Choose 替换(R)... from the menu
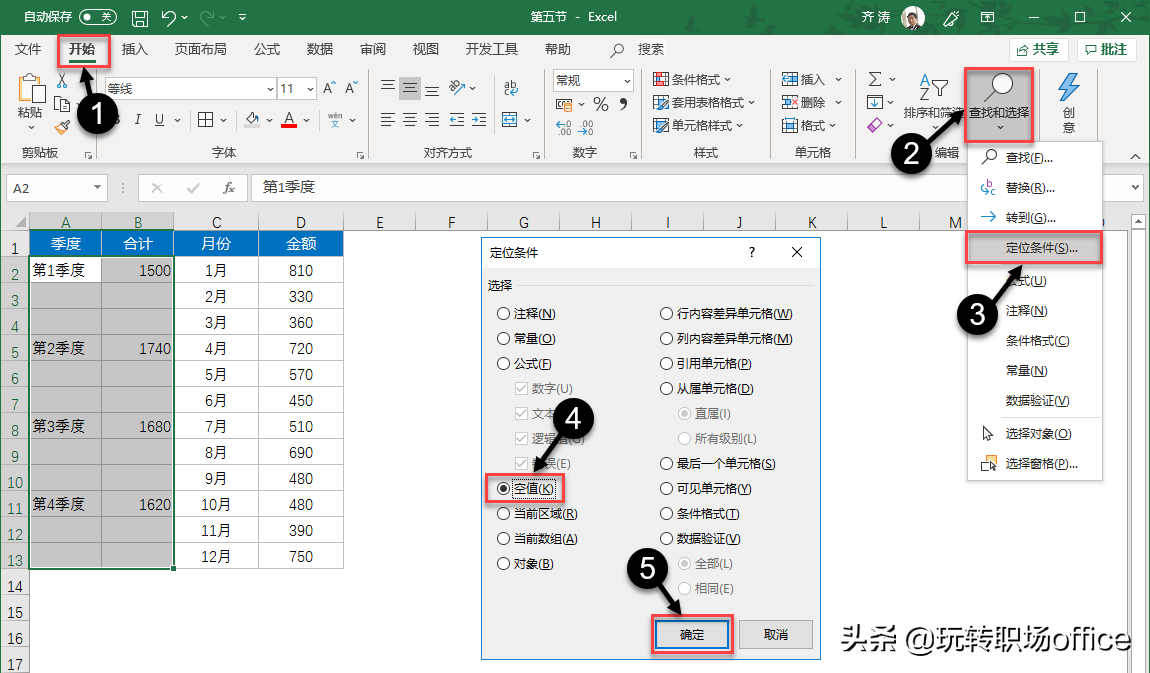The width and height of the screenshot is (1150, 673). tap(1029, 187)
